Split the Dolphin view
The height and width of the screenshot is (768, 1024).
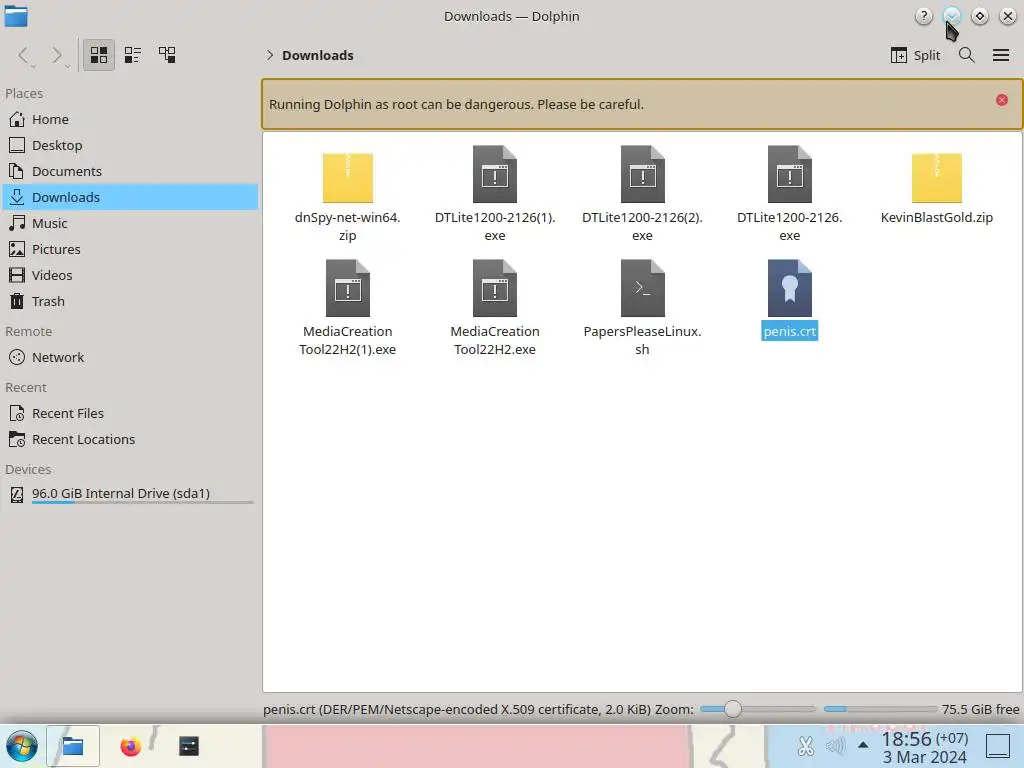pos(915,56)
